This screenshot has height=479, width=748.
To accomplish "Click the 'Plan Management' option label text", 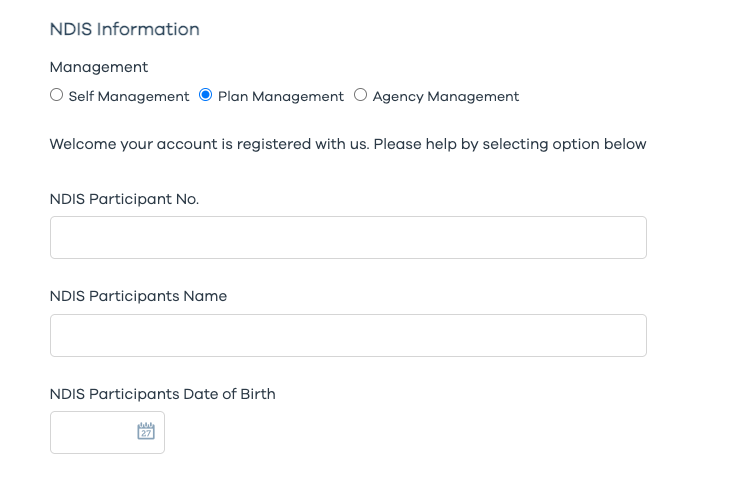I will click(281, 97).
